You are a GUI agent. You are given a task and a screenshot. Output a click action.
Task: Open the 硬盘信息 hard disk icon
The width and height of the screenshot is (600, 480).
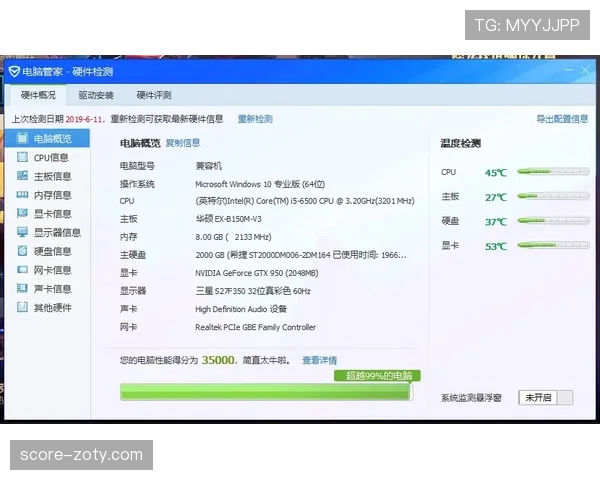pos(23,251)
